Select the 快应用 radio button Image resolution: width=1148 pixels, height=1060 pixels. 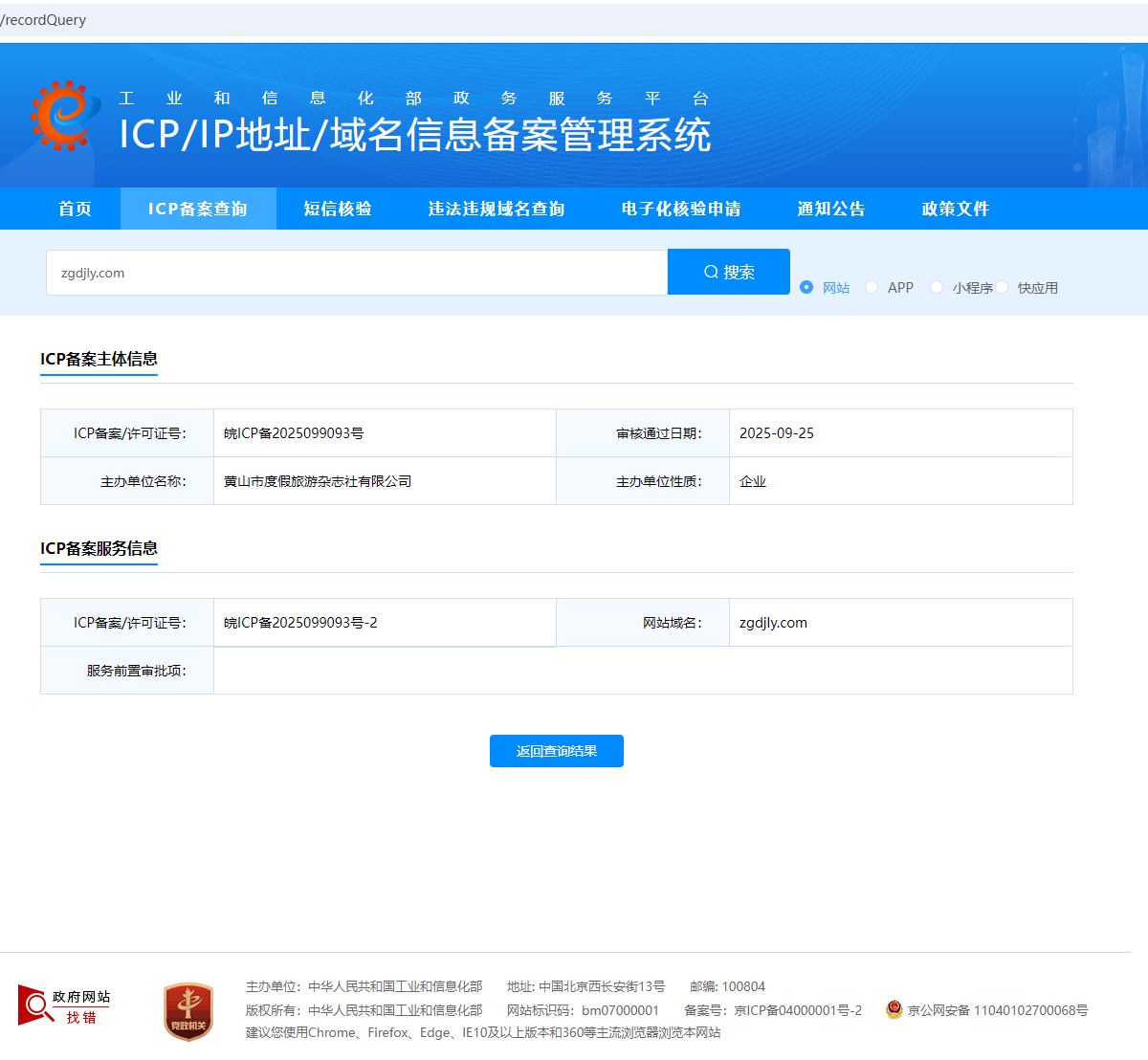pos(1002,286)
